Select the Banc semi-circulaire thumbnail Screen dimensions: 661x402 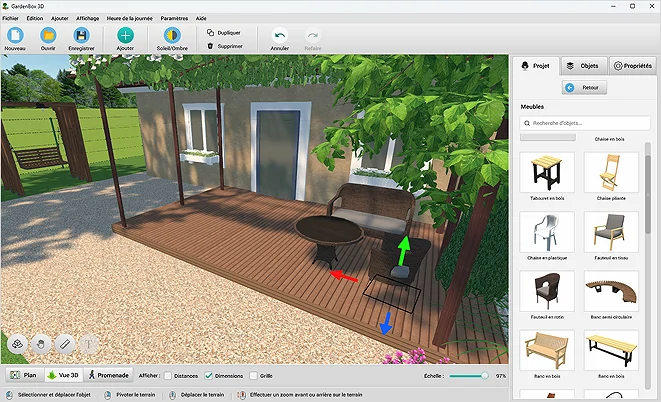(x=611, y=291)
